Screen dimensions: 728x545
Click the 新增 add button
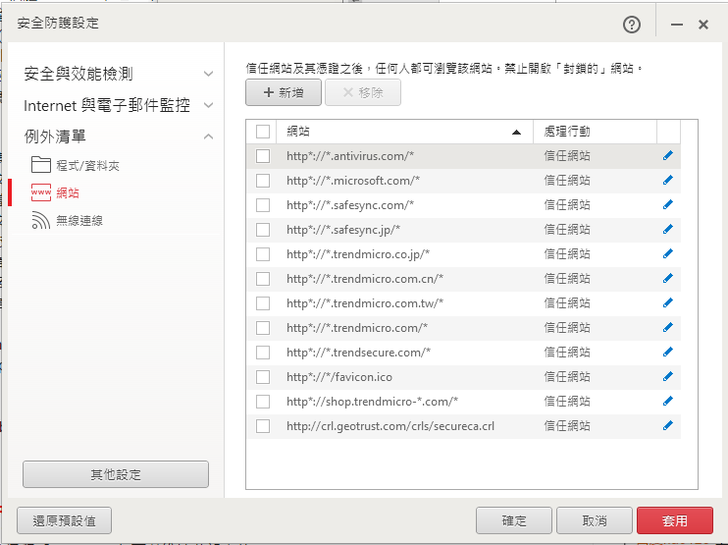point(283,92)
